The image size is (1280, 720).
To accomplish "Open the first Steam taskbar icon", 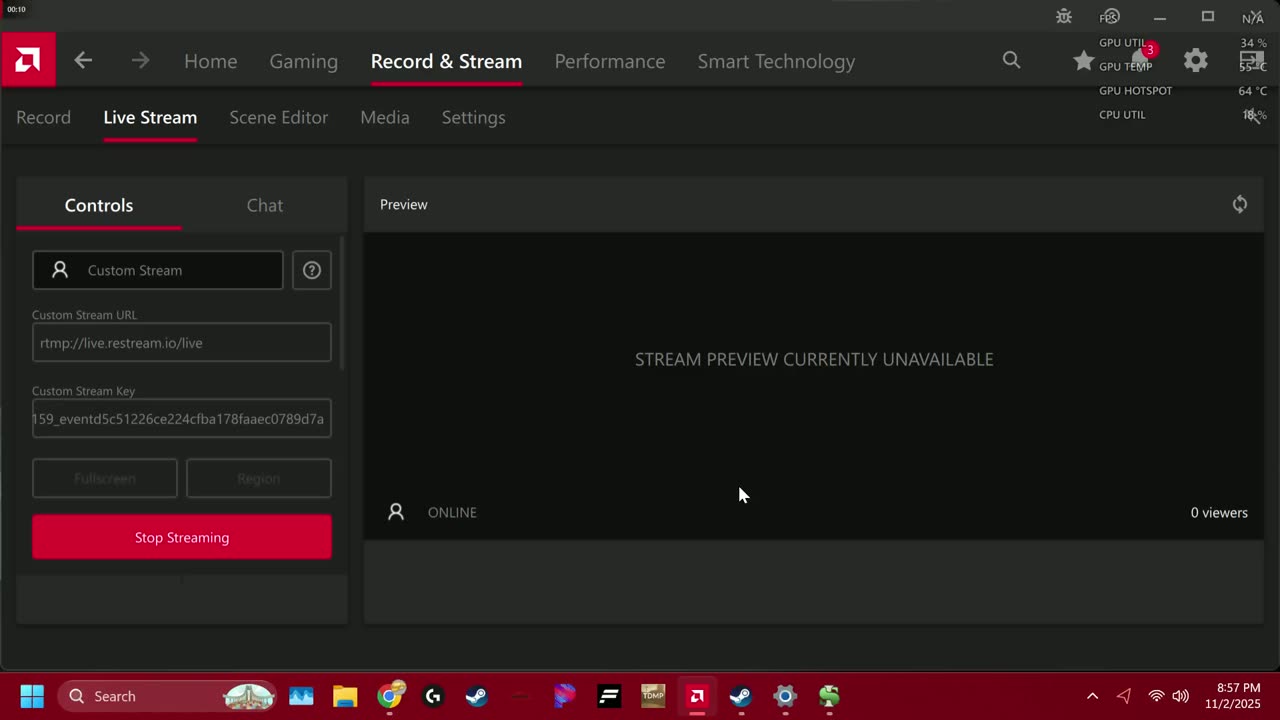I will (x=477, y=696).
